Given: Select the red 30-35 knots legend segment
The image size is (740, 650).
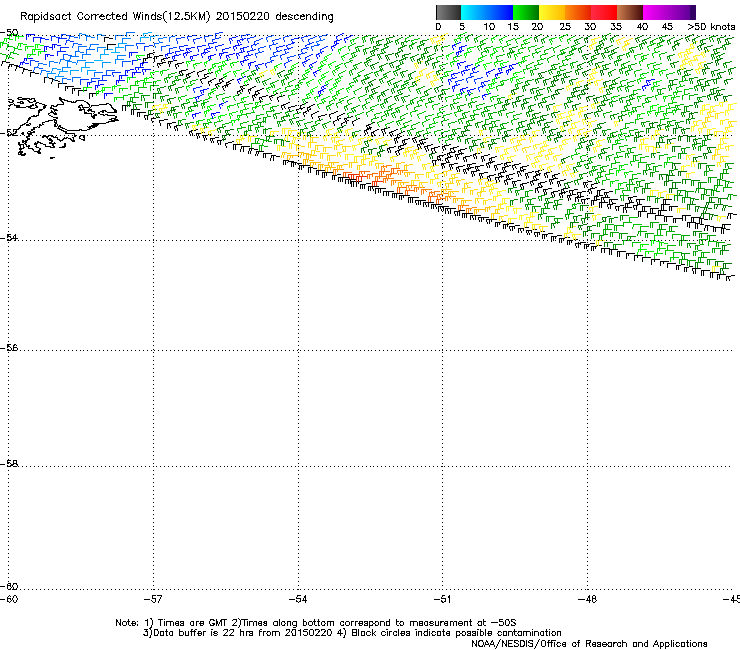Looking at the screenshot, I should pyautogui.click(x=604, y=13).
